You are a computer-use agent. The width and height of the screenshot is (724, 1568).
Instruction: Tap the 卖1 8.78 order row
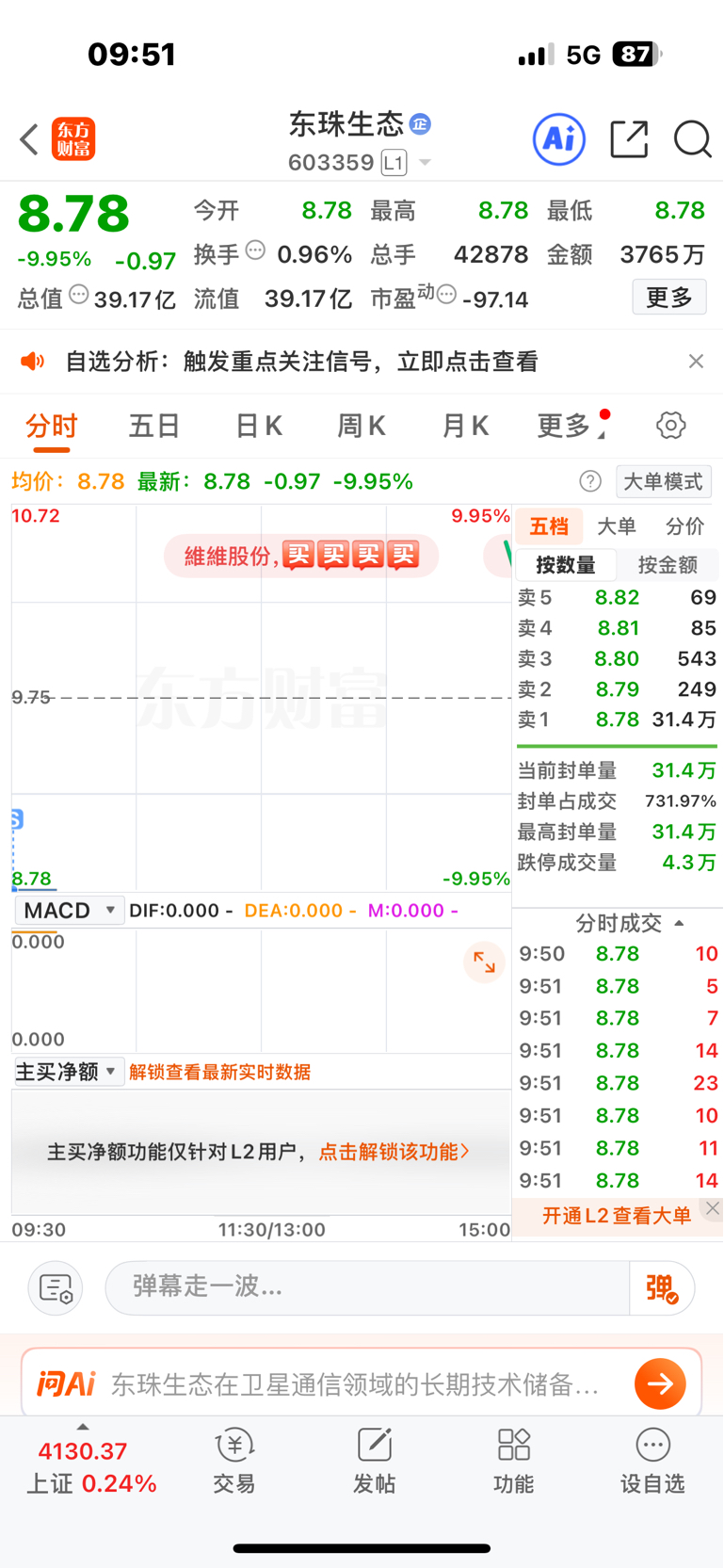click(617, 719)
